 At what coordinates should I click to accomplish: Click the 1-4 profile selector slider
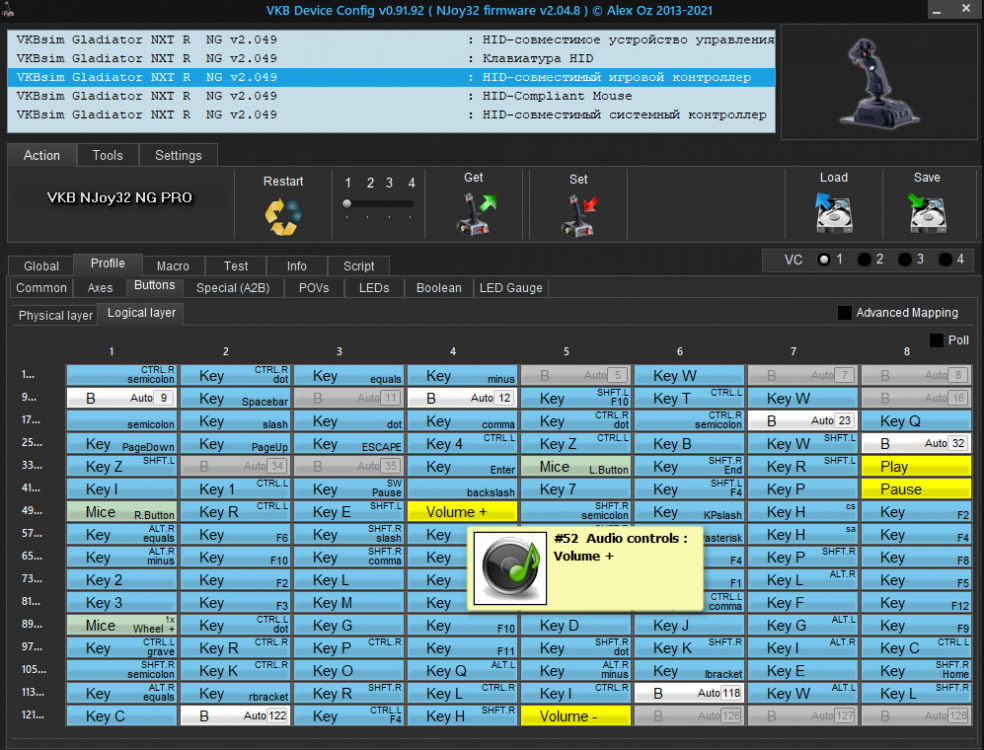click(378, 204)
